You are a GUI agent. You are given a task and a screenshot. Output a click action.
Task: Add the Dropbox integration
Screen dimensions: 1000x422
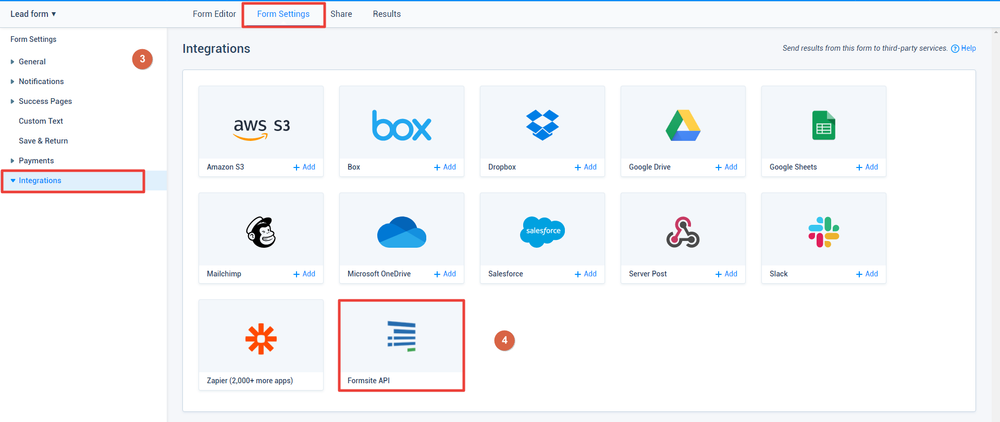(585, 167)
